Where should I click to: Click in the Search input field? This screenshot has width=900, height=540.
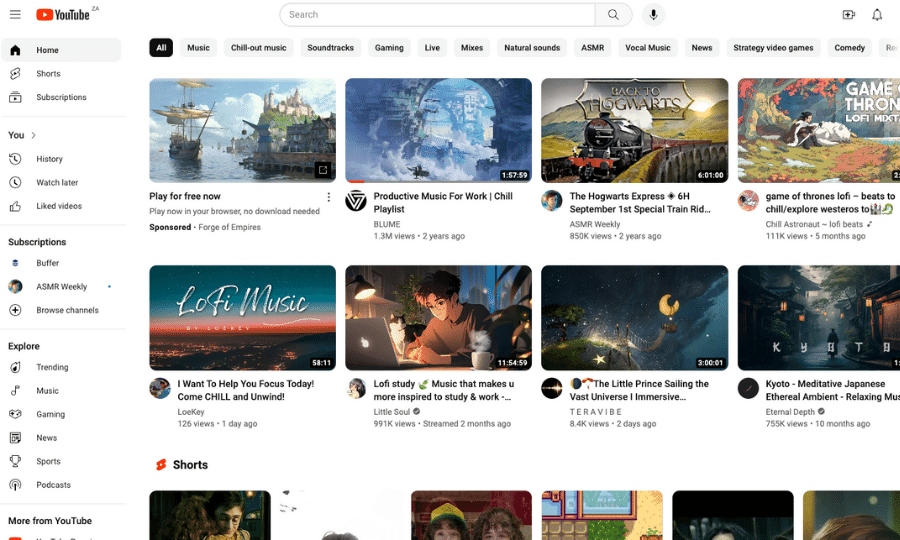click(x=440, y=15)
